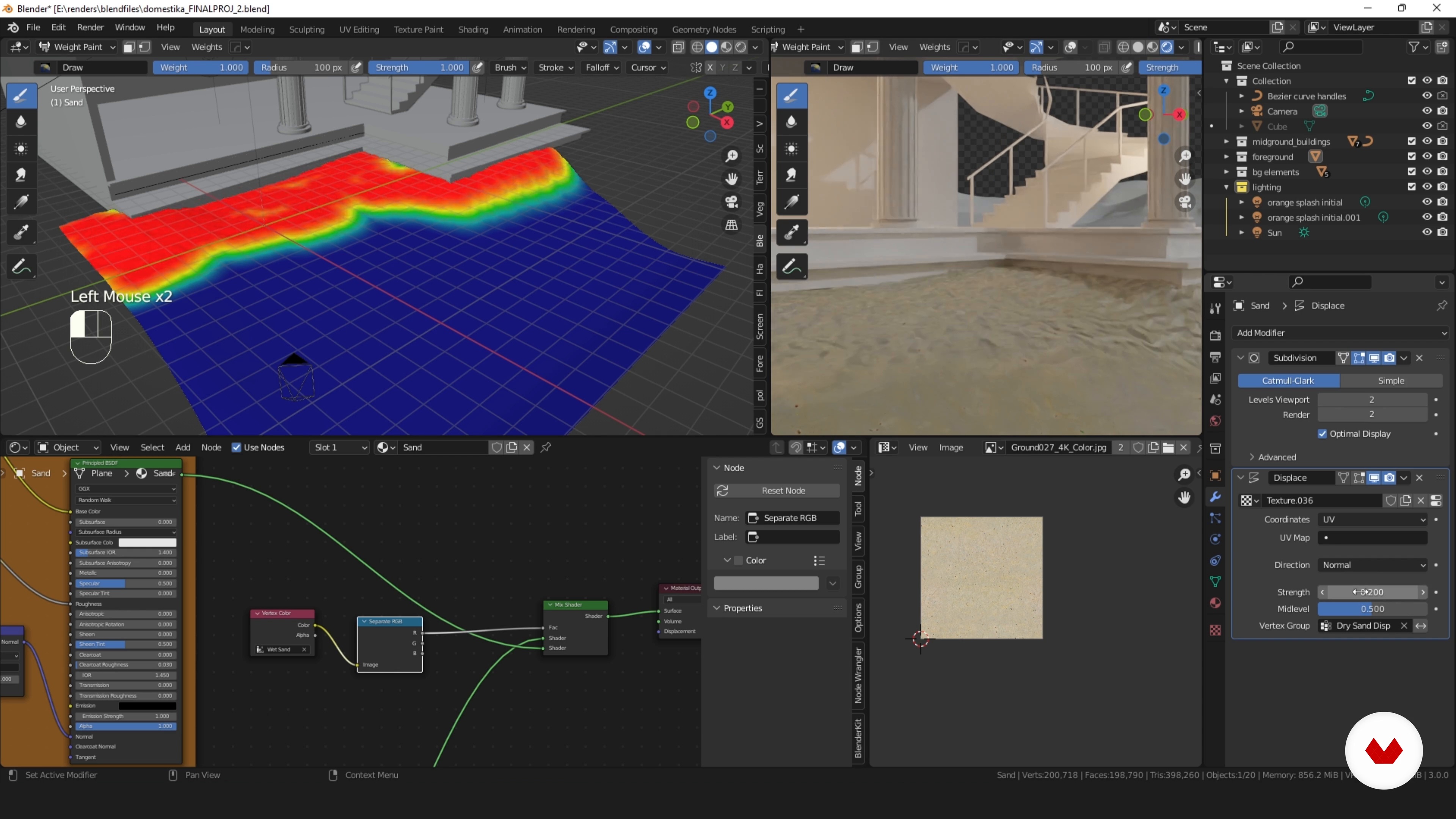Viewport: 1456px width, 819px height.
Task: Toggle Use Nodes checkbox
Action: [236, 448]
